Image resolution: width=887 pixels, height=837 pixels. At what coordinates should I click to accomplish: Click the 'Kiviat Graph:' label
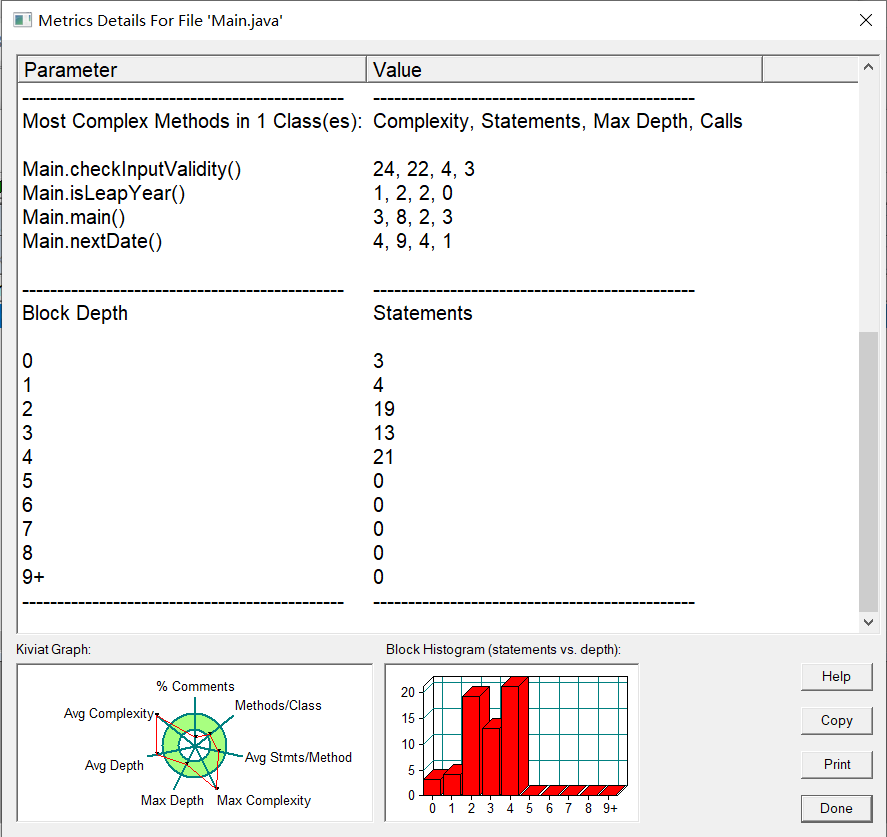[53, 649]
